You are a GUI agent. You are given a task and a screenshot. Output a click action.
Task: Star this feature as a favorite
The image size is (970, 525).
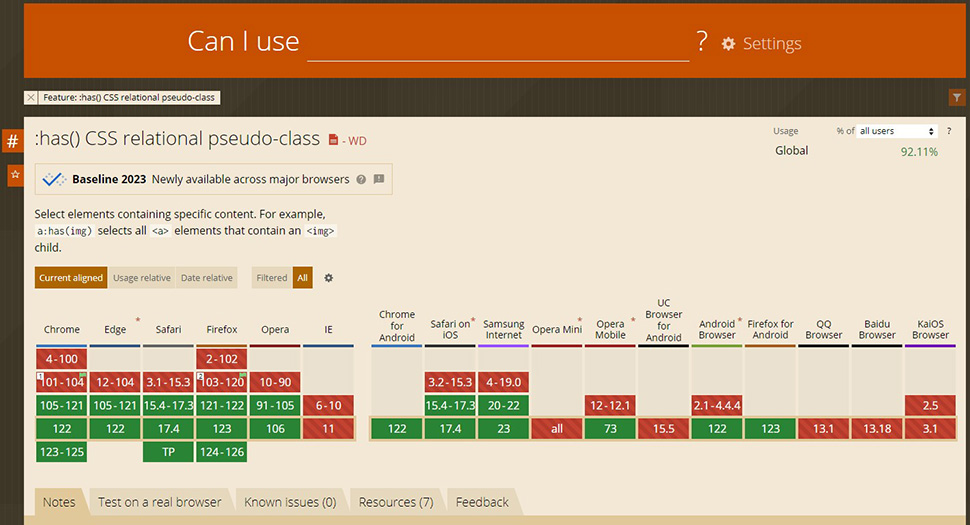(x=15, y=175)
